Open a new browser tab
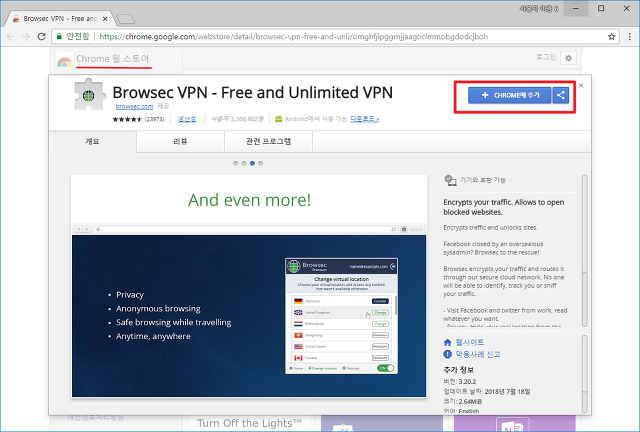The width and height of the screenshot is (640, 432). click(125, 19)
